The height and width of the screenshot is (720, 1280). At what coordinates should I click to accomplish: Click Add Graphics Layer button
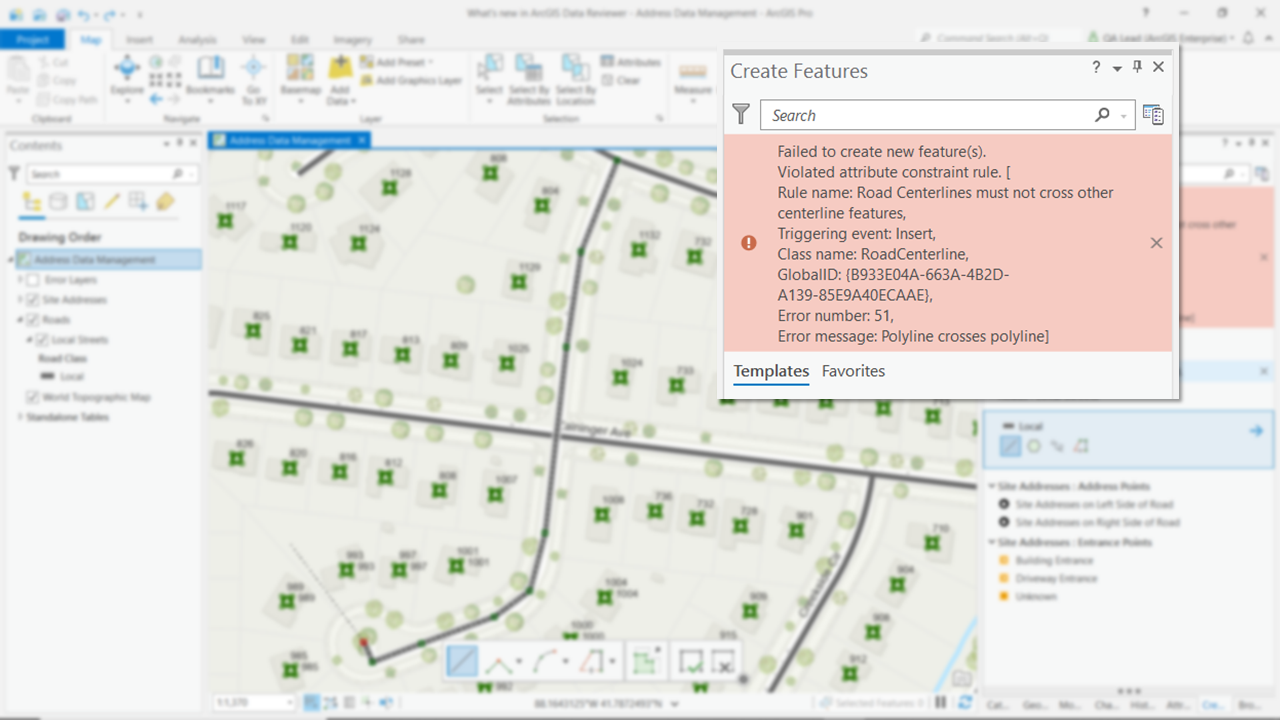pos(410,80)
